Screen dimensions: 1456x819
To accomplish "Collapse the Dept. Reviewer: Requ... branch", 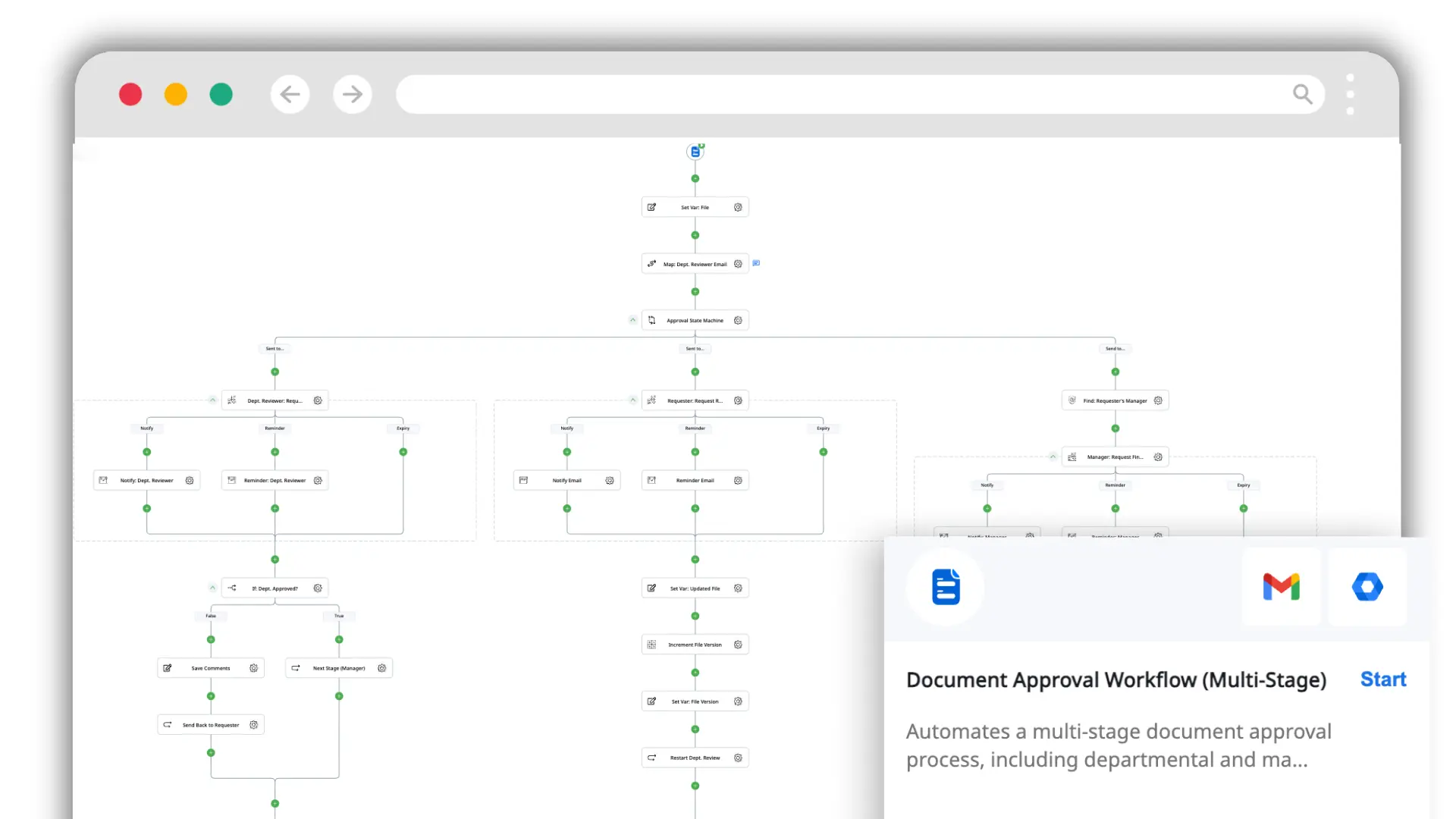I will pos(213,400).
